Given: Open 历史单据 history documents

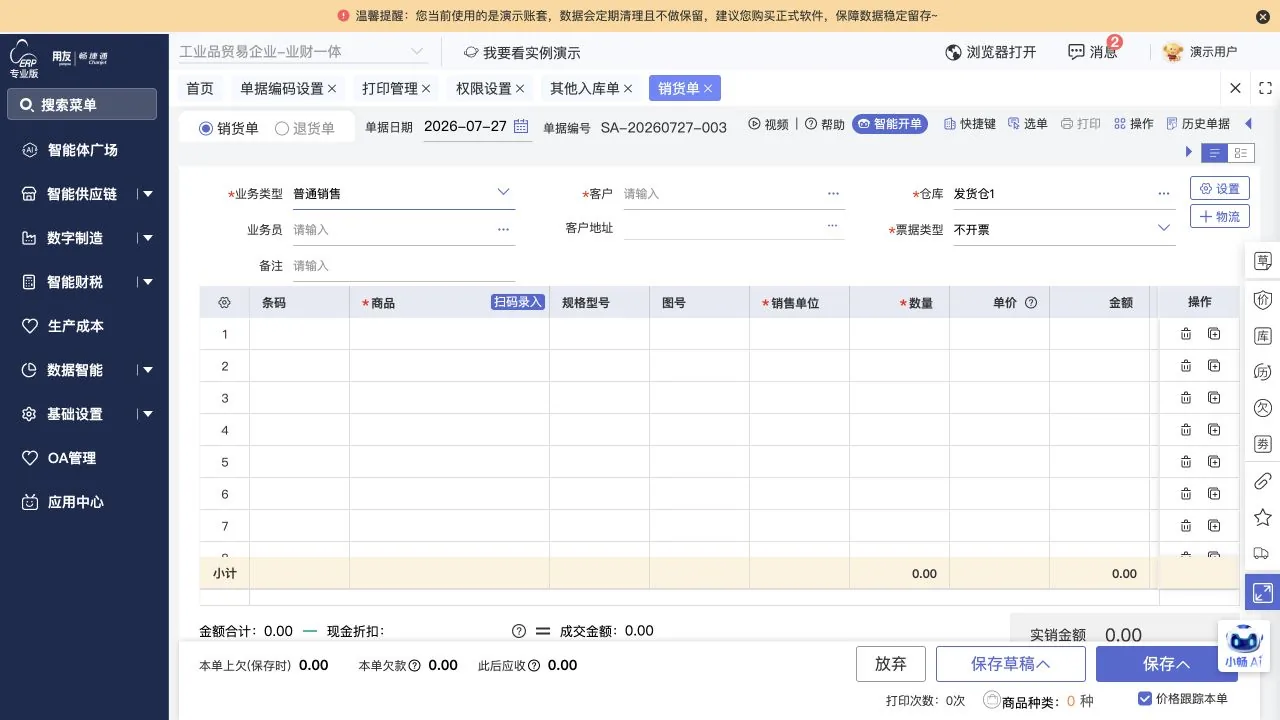Looking at the screenshot, I should (1197, 124).
